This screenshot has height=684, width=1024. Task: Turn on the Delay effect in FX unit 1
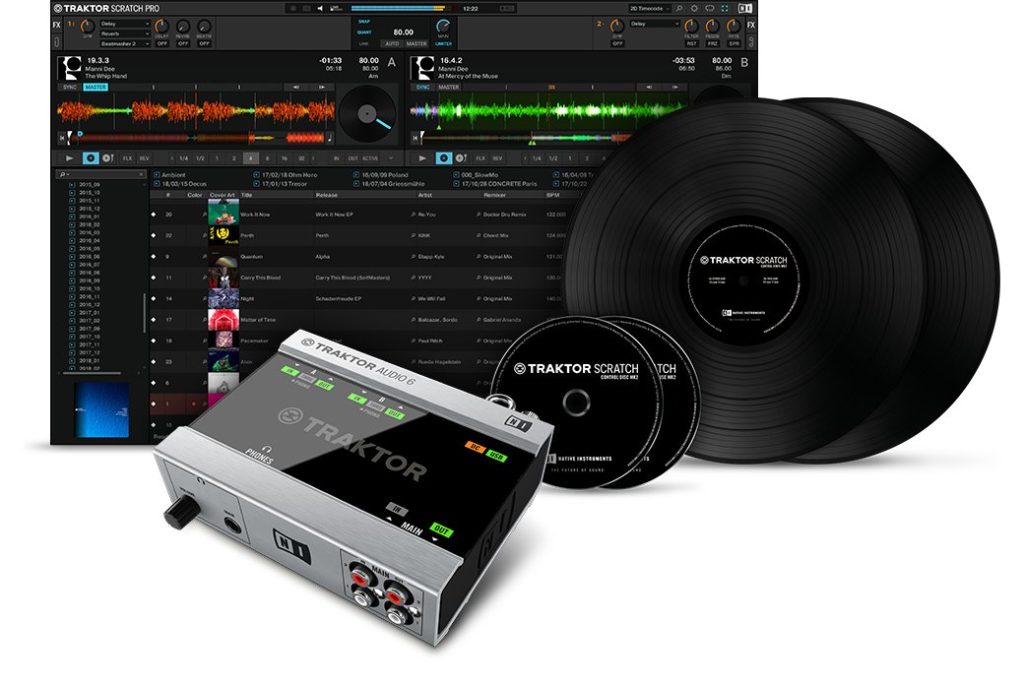(163, 45)
